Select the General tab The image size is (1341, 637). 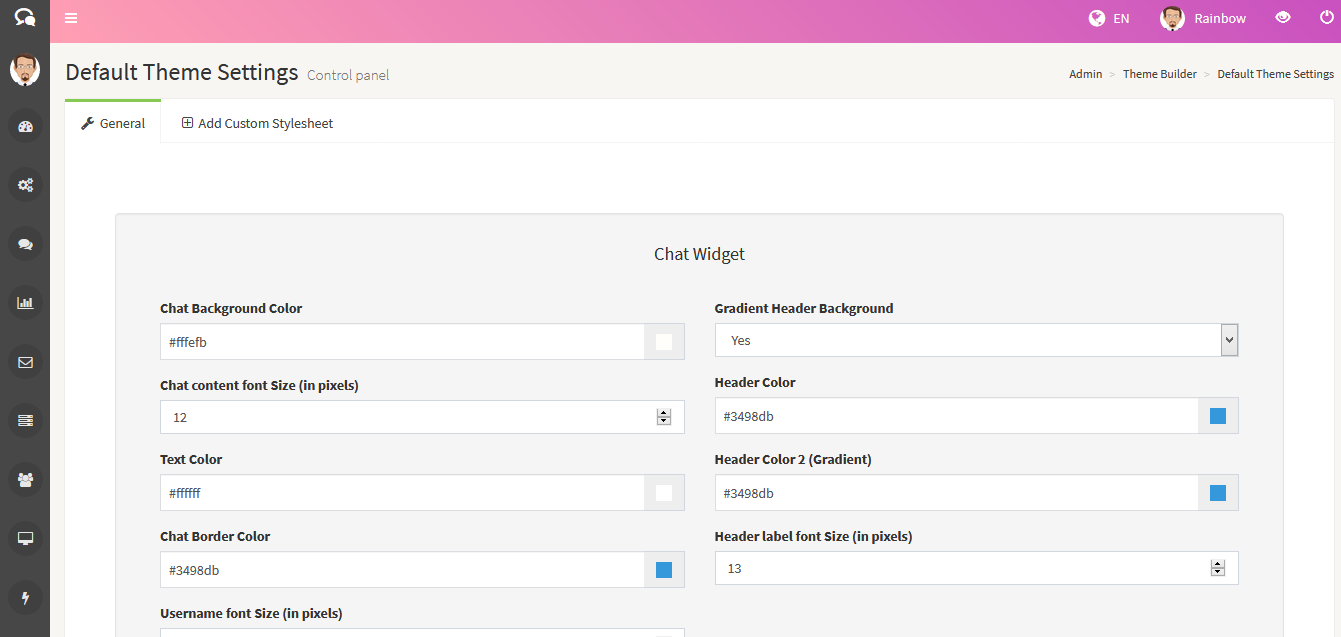(113, 122)
